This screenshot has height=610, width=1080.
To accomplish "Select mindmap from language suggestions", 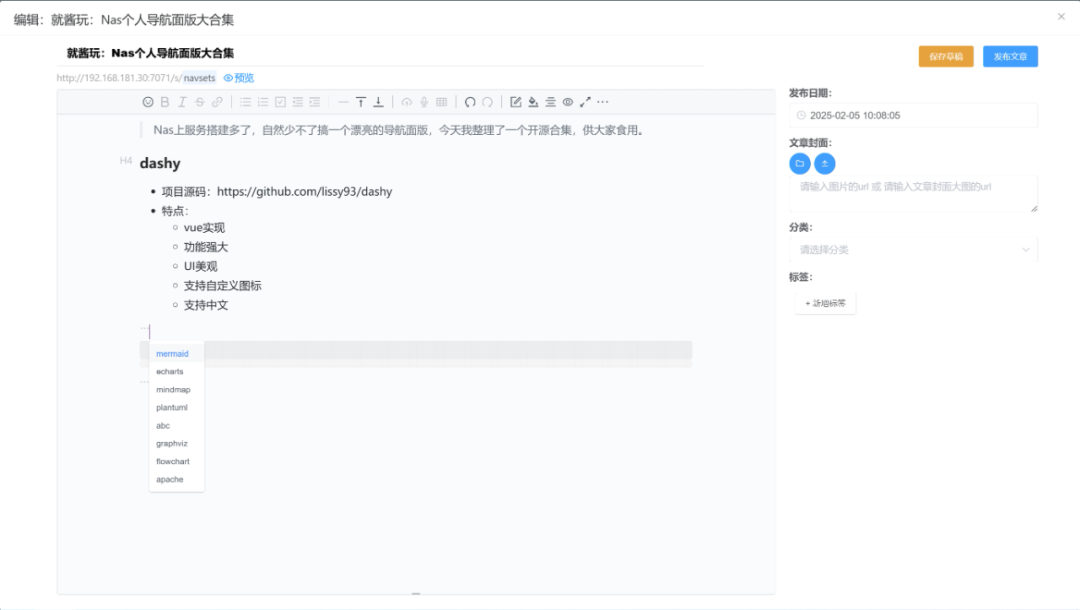I will coord(176,390).
